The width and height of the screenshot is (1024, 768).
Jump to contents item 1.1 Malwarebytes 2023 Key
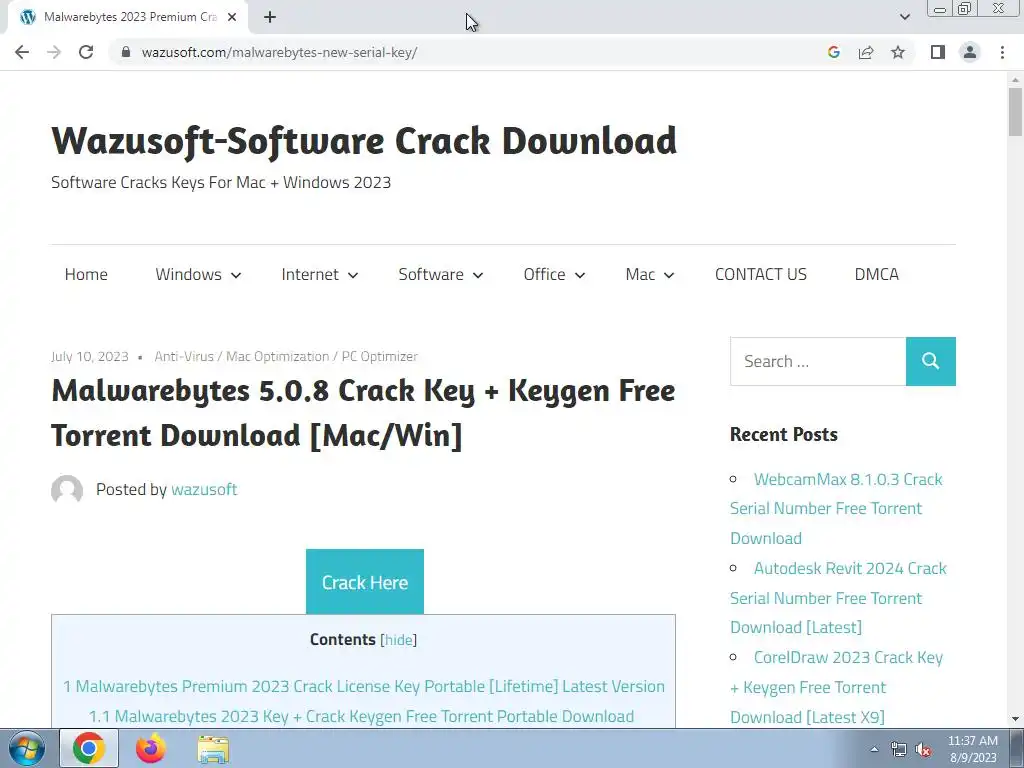pos(361,716)
